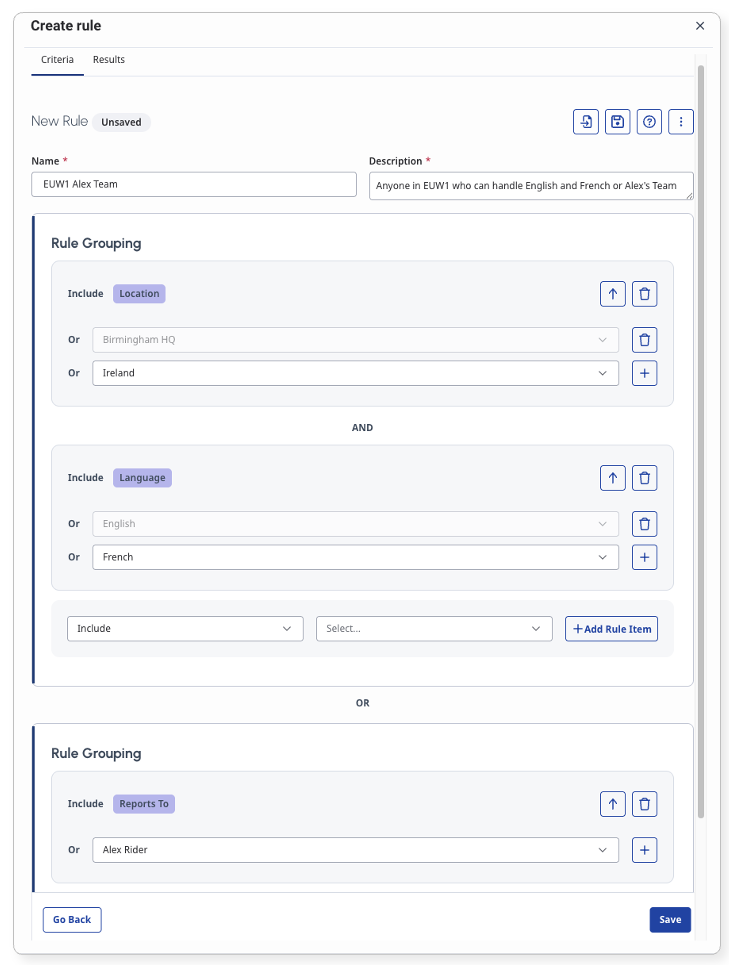The width and height of the screenshot is (729, 965).
Task: Add another Reports To value
Action: 645,850
